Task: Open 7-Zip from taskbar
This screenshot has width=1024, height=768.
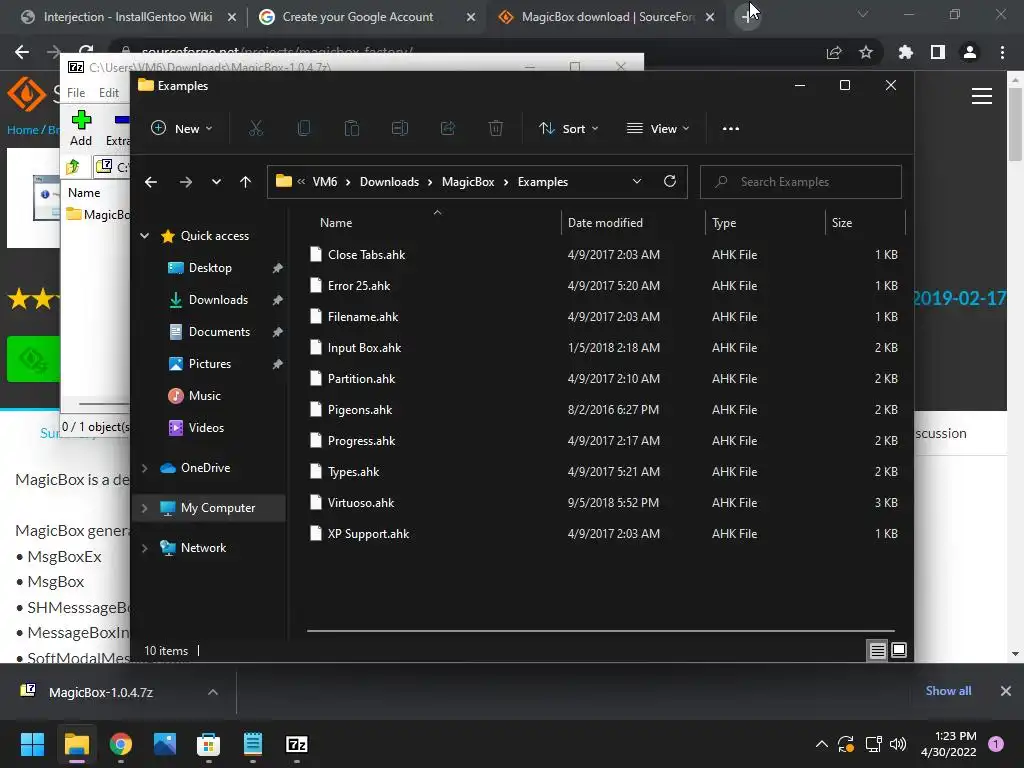Action: point(296,744)
